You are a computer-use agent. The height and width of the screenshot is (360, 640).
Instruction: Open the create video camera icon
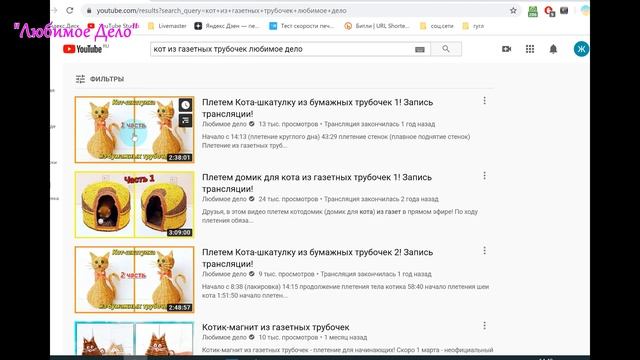506,49
